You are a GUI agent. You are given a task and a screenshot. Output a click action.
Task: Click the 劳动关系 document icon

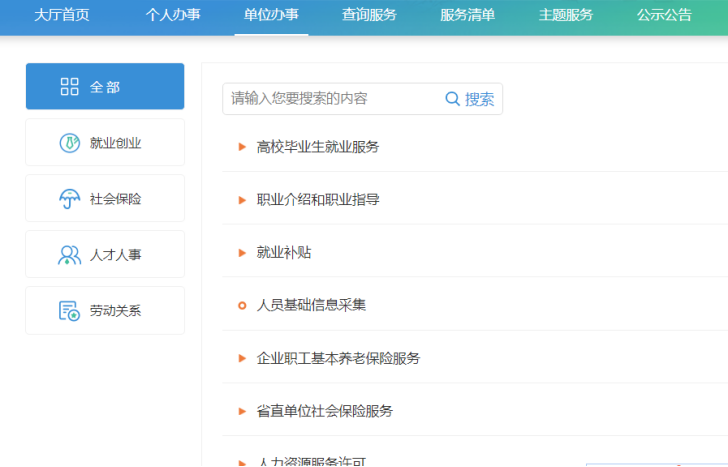[x=69, y=311]
